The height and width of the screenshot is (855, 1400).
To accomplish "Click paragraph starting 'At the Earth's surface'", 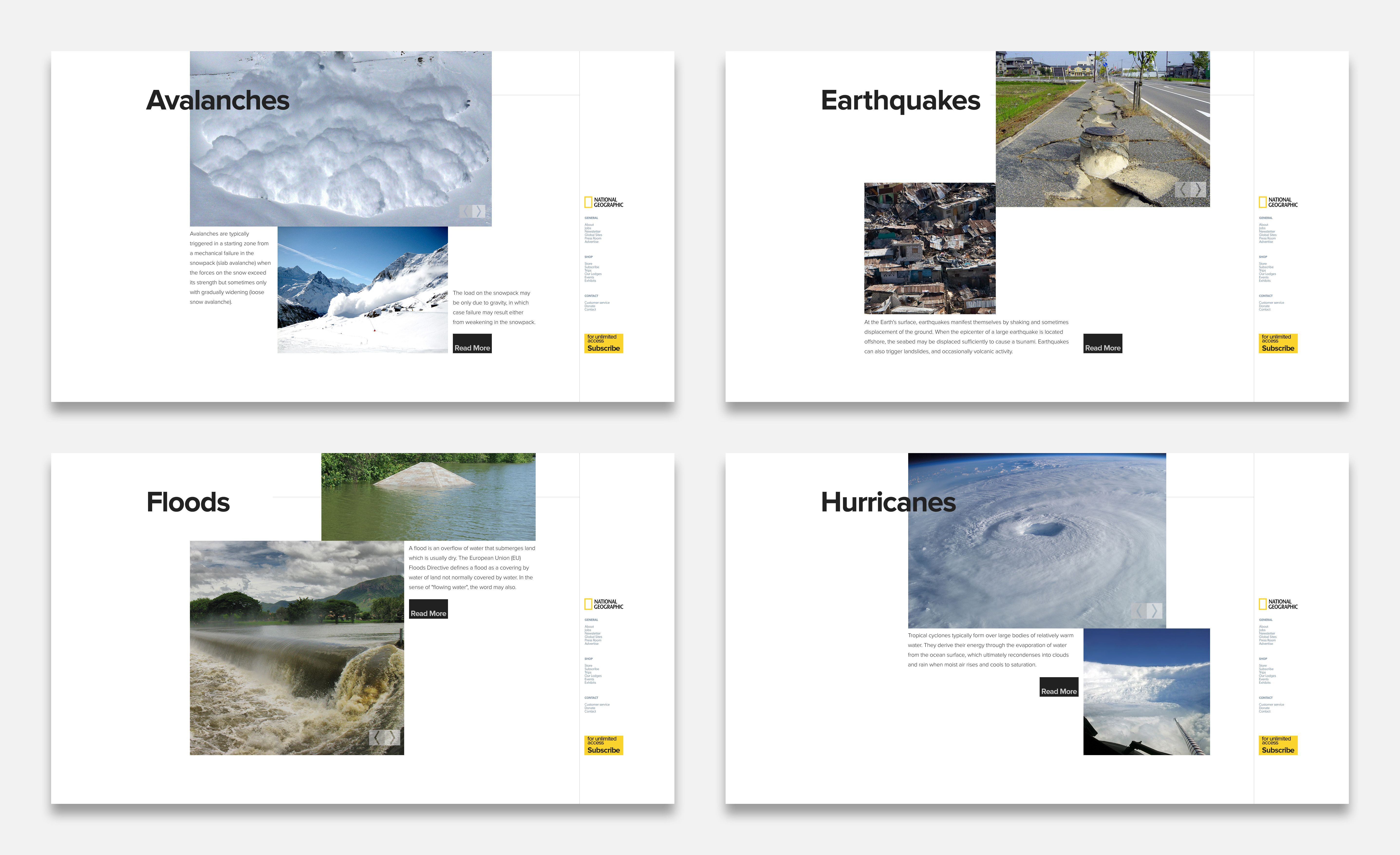I will [x=966, y=337].
